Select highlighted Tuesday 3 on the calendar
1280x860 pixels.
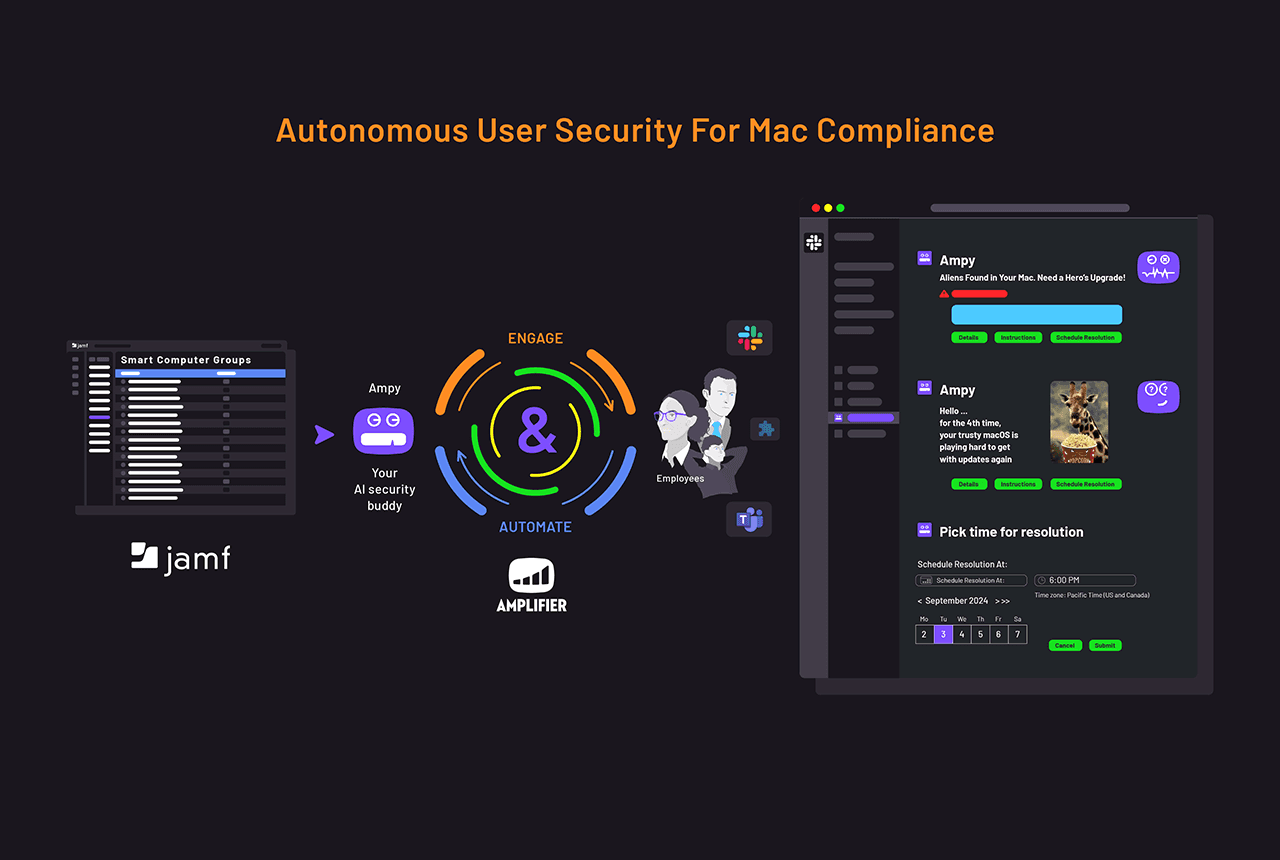pos(943,634)
